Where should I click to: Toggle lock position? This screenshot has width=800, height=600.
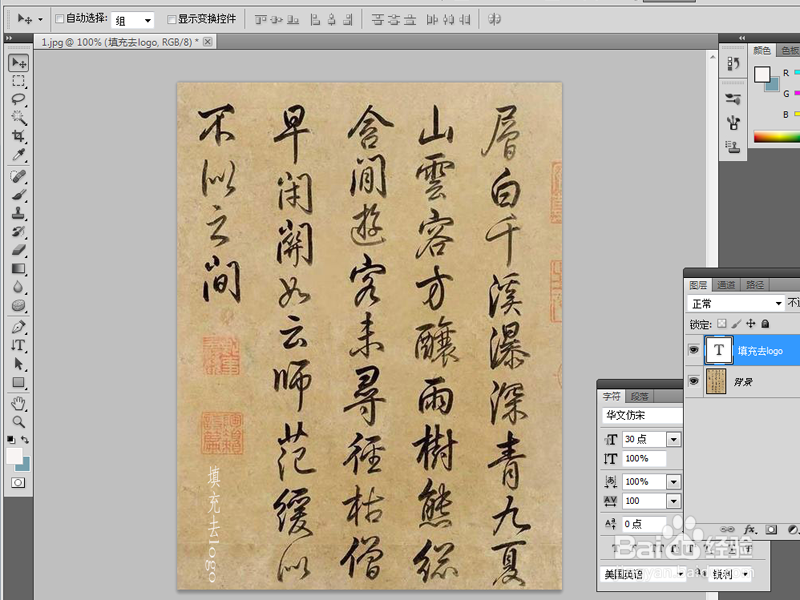click(x=751, y=323)
